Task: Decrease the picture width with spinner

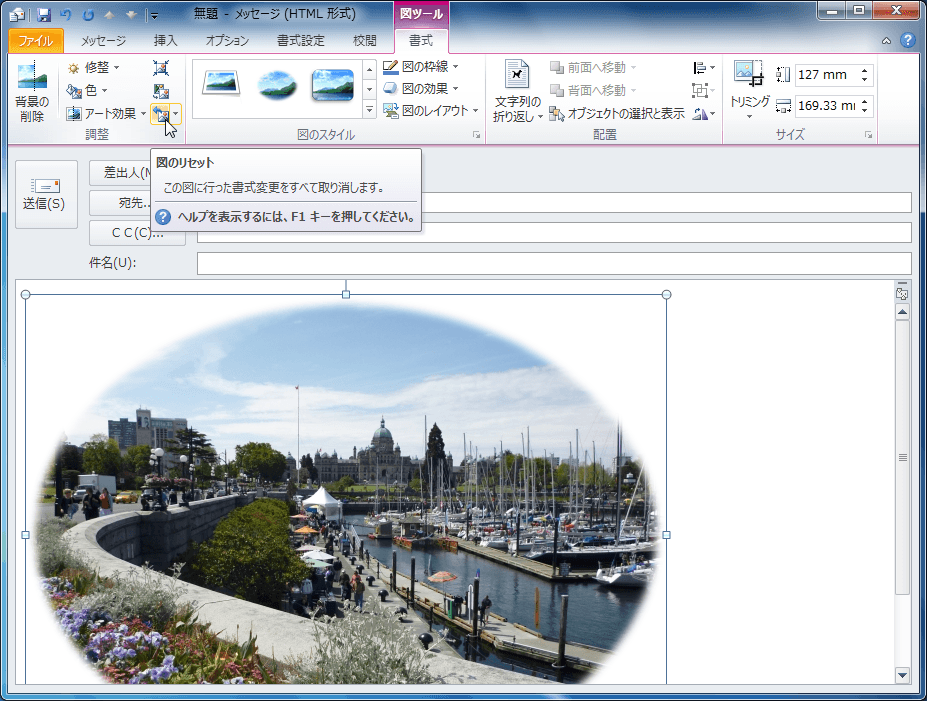Action: click(865, 111)
